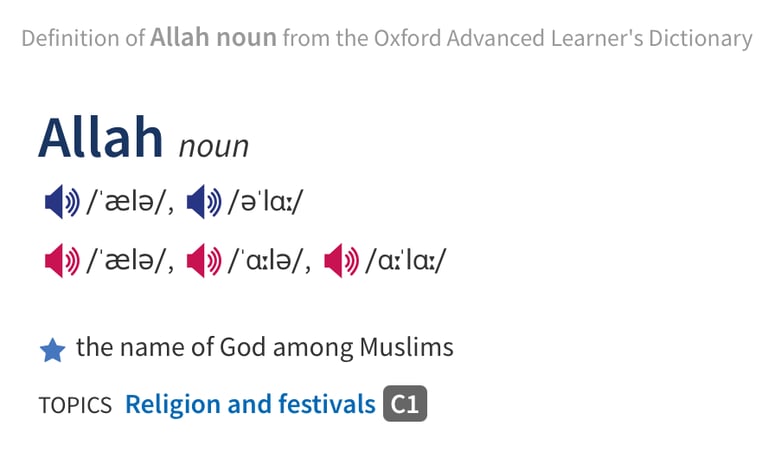
Task: Click the definition 'the name of God among Muslims'
Action: pos(265,347)
